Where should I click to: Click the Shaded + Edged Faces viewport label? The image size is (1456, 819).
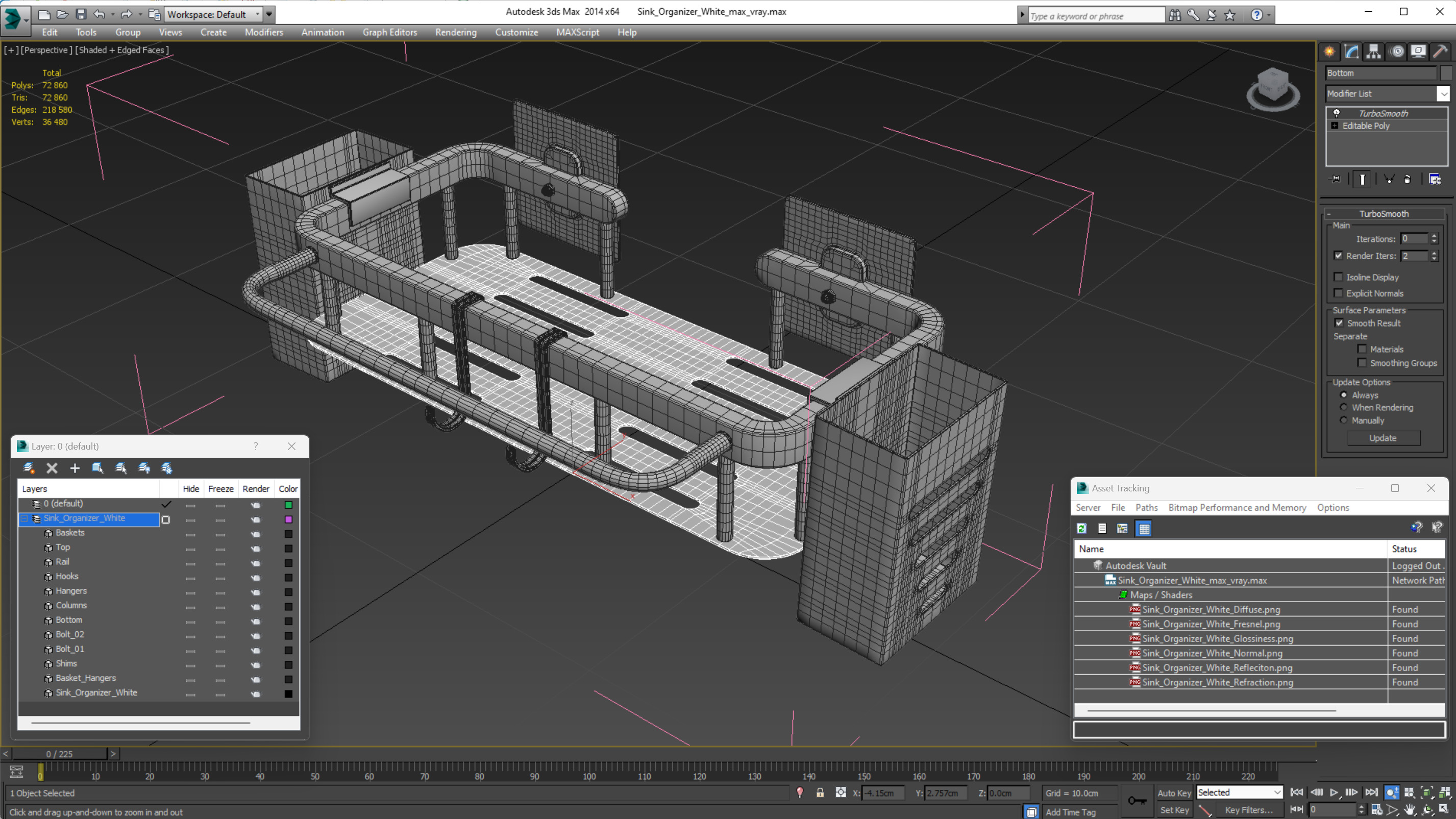(122, 49)
